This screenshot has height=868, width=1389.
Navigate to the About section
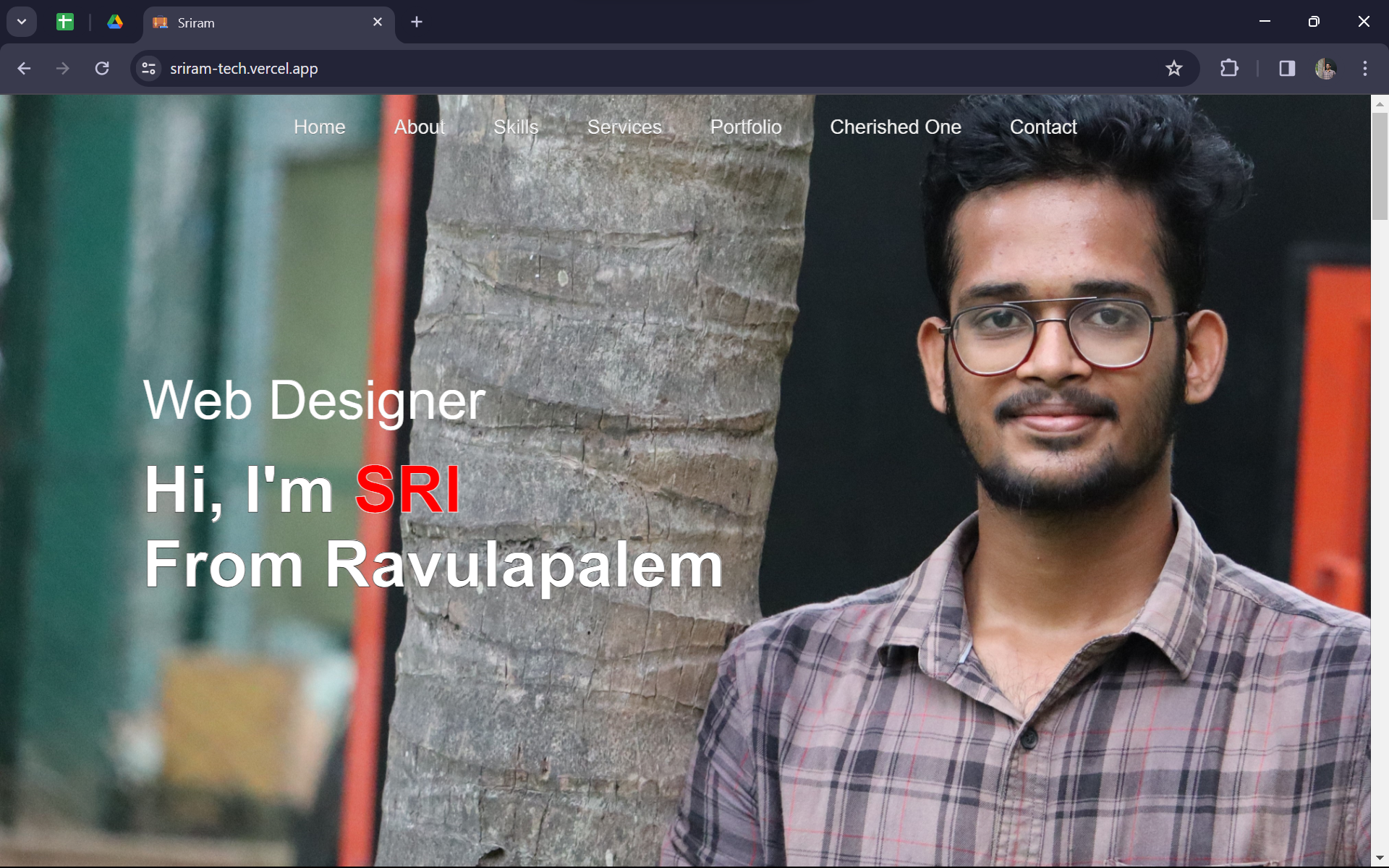419,127
